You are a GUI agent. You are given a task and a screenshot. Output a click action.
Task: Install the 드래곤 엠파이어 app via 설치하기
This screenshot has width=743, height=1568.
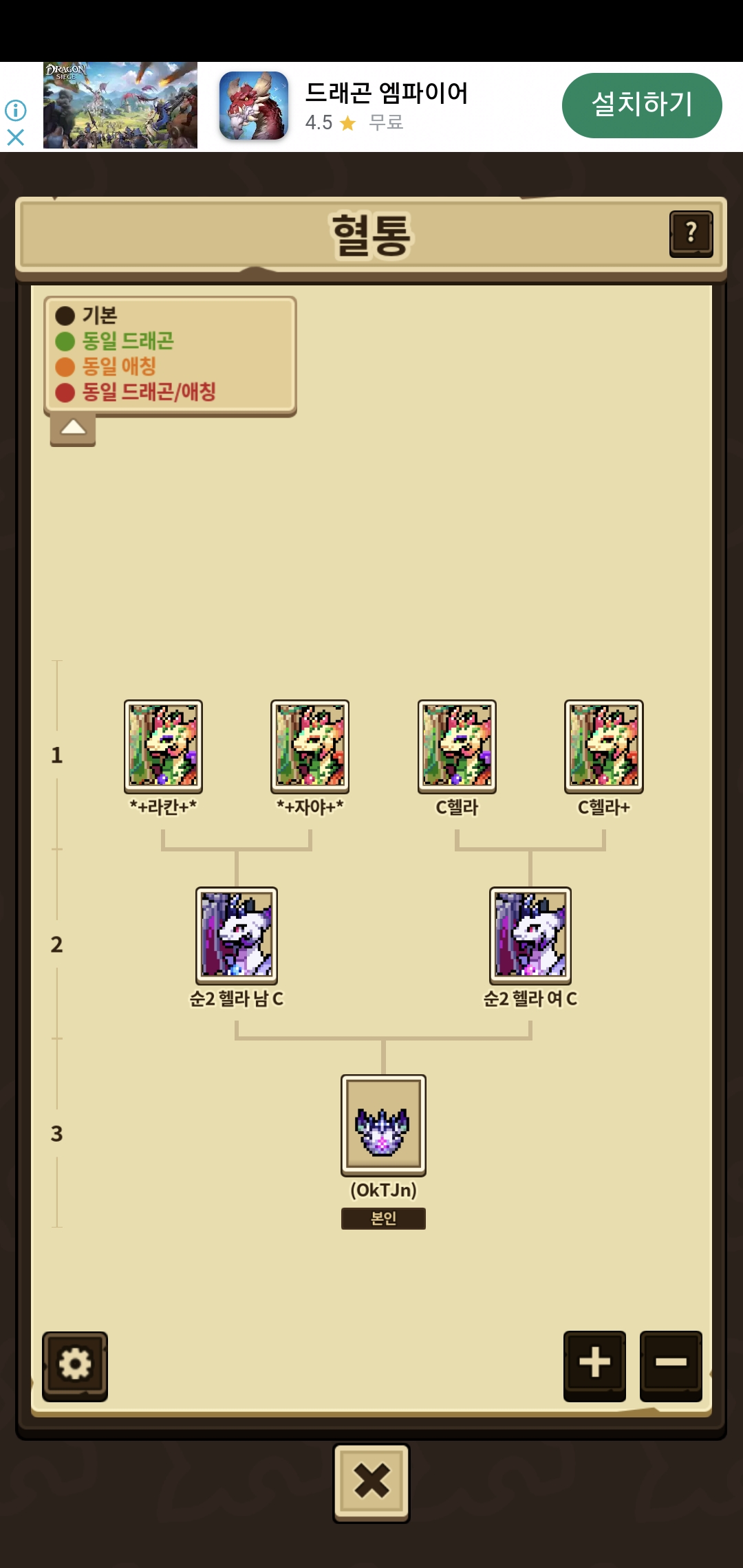[x=642, y=105]
